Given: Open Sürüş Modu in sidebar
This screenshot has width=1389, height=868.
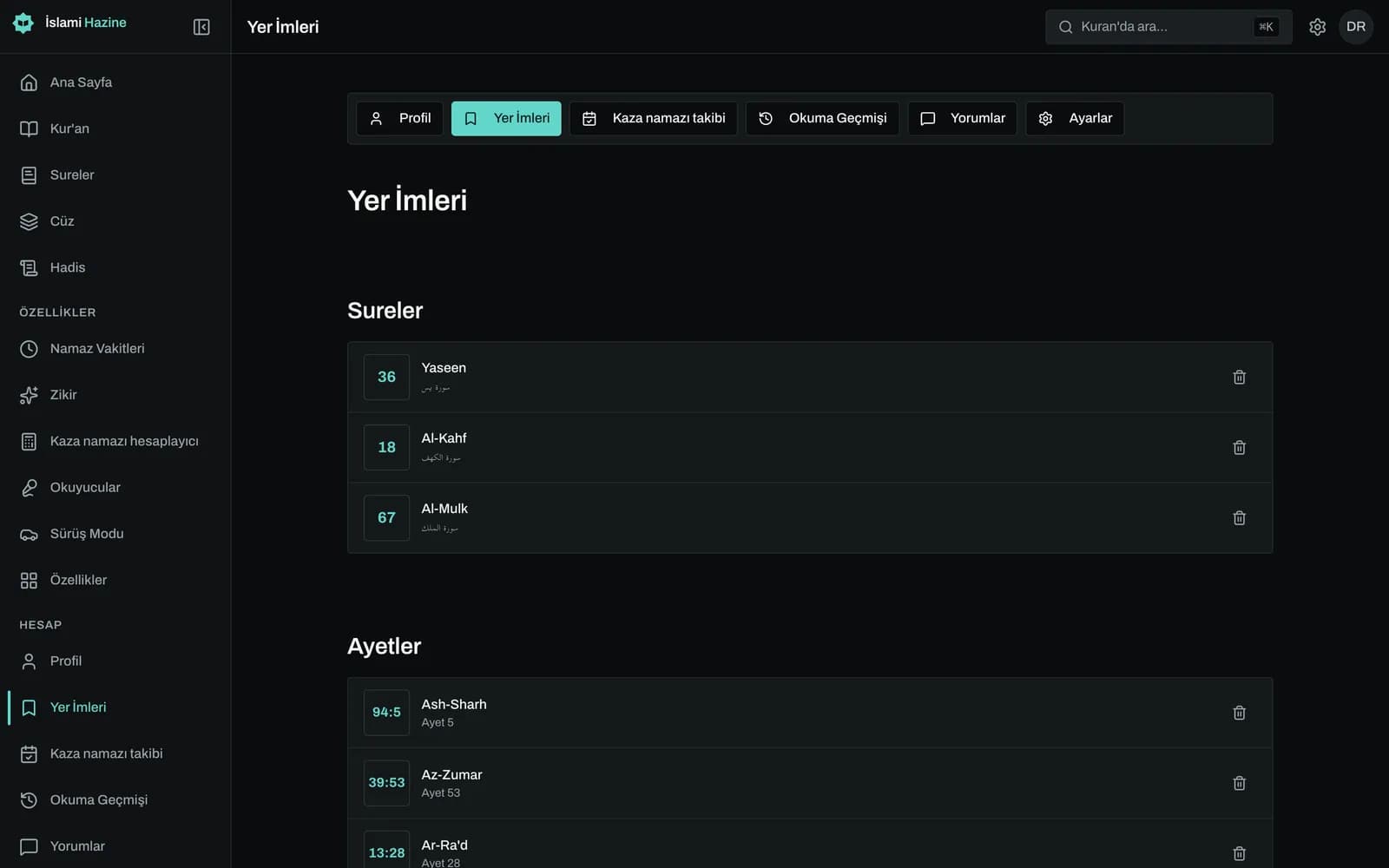Looking at the screenshot, I should (115, 534).
